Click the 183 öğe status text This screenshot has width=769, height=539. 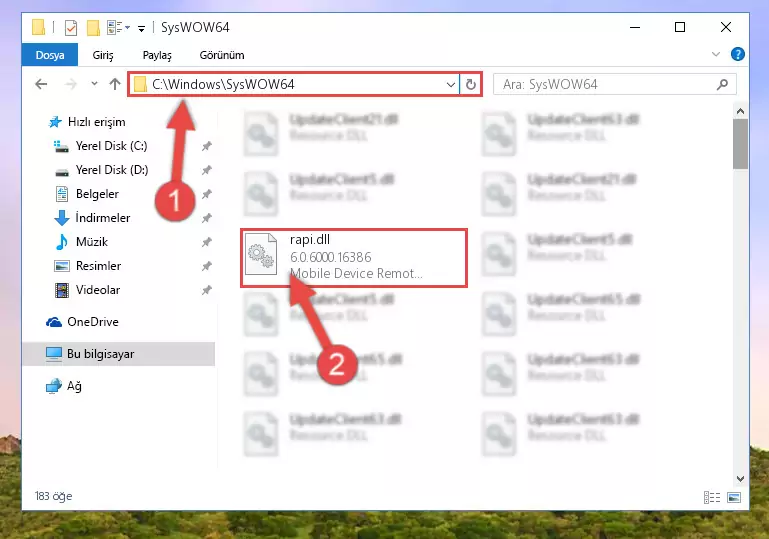[x=53, y=496]
